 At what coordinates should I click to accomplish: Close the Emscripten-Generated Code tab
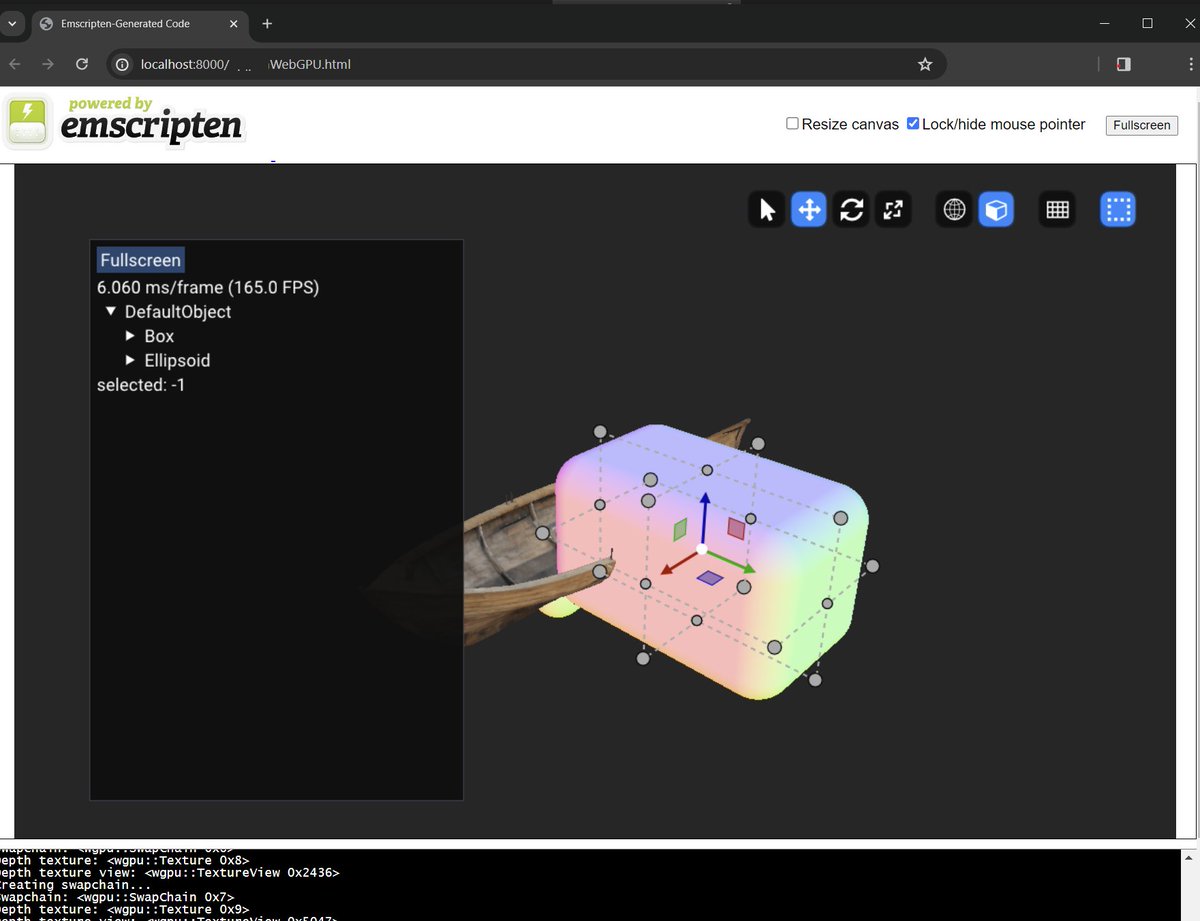click(236, 23)
